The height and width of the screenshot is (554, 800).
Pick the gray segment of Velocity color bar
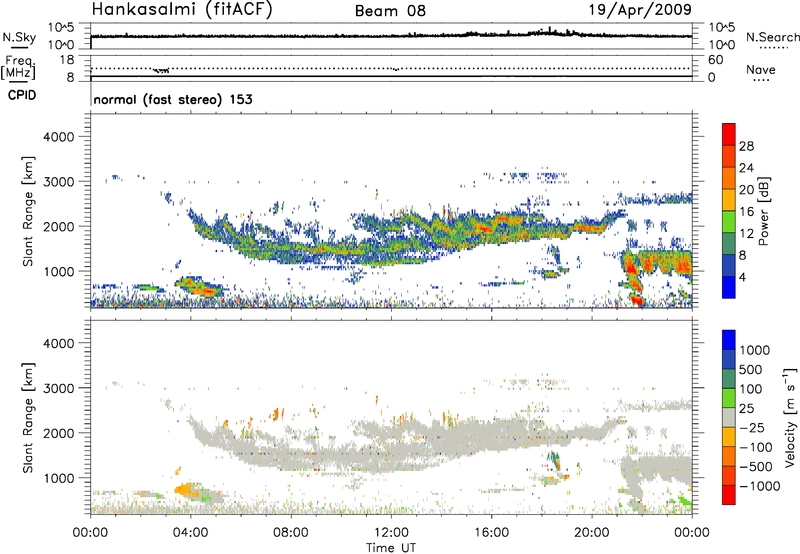pos(729,417)
